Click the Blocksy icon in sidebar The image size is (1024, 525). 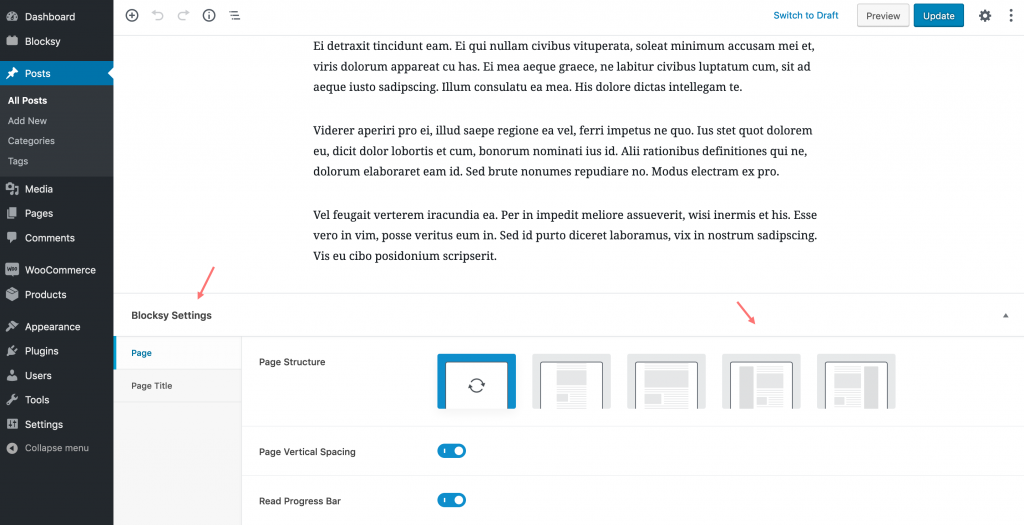click(x=12, y=41)
